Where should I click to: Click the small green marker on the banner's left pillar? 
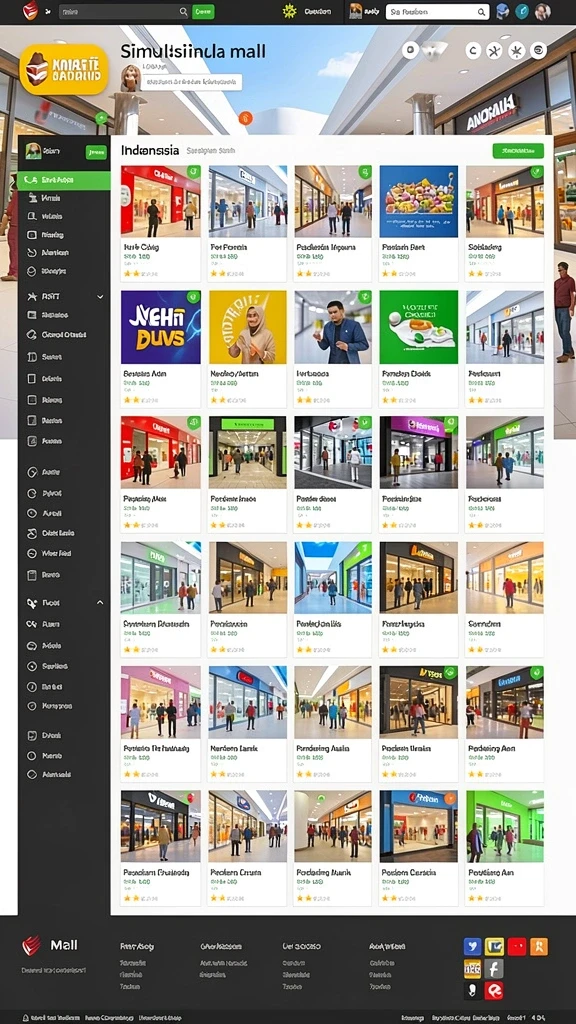(x=101, y=118)
